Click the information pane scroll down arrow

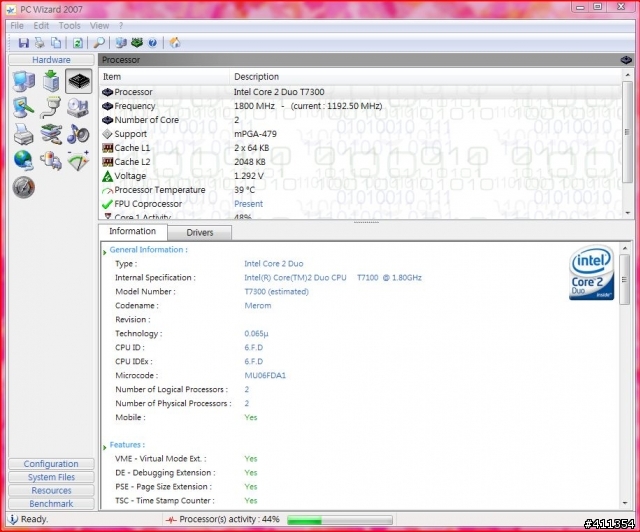(624, 503)
